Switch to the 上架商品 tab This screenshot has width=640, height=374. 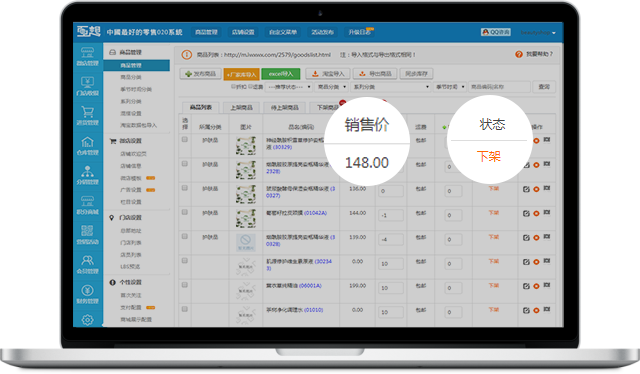[241, 107]
